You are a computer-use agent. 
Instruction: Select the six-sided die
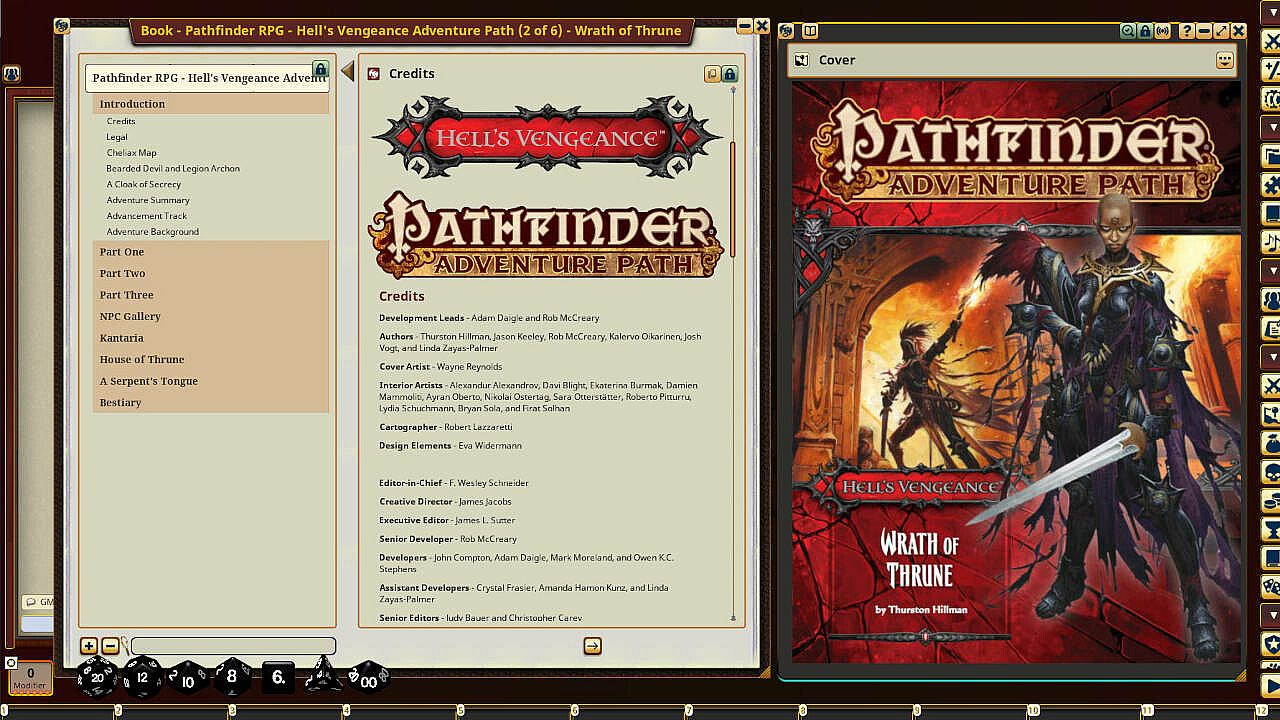(x=278, y=678)
